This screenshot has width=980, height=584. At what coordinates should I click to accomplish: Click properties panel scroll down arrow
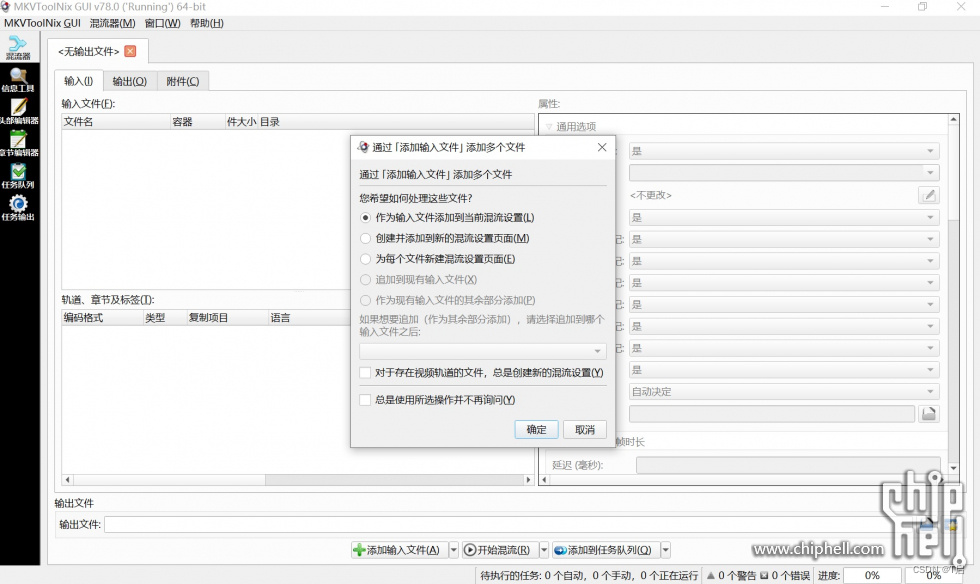(x=953, y=468)
